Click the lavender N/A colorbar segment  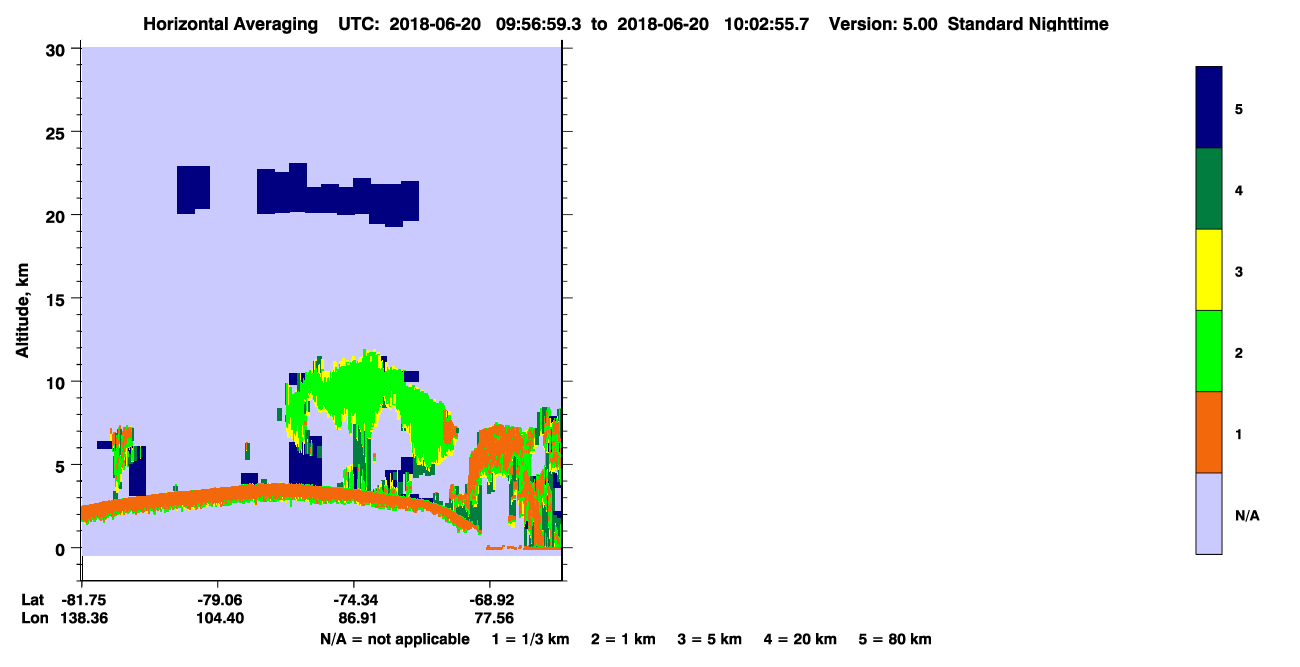[1209, 513]
